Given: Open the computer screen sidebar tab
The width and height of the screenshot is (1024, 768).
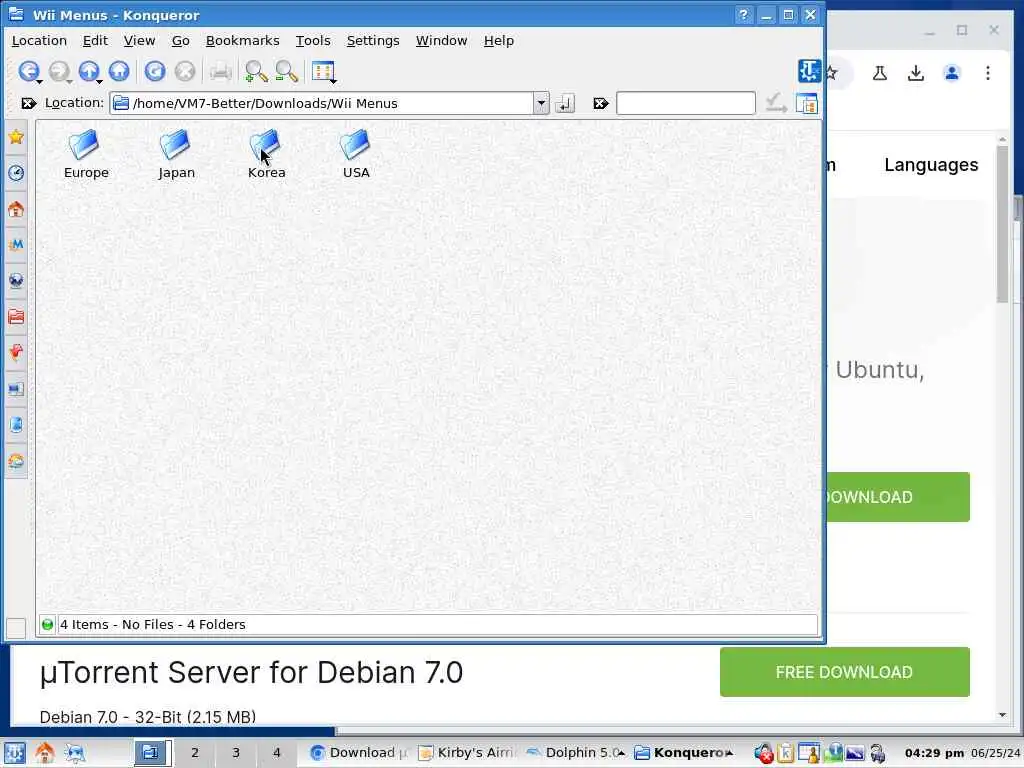Looking at the screenshot, I should (x=16, y=389).
